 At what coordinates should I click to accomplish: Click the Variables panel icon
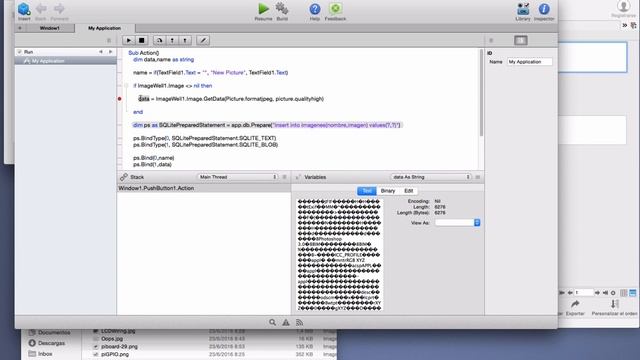298,177
